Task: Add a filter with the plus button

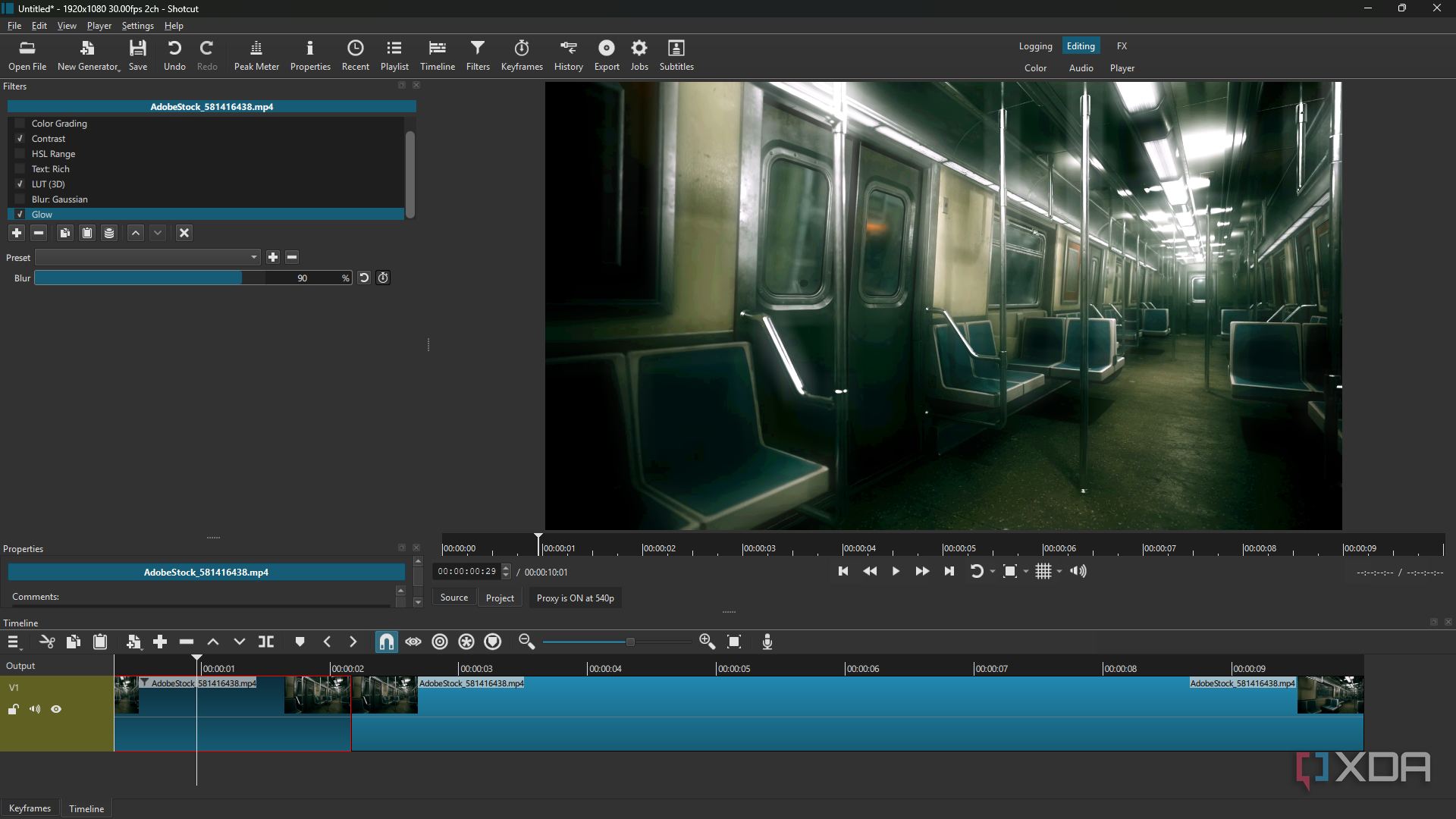Action: pos(17,233)
